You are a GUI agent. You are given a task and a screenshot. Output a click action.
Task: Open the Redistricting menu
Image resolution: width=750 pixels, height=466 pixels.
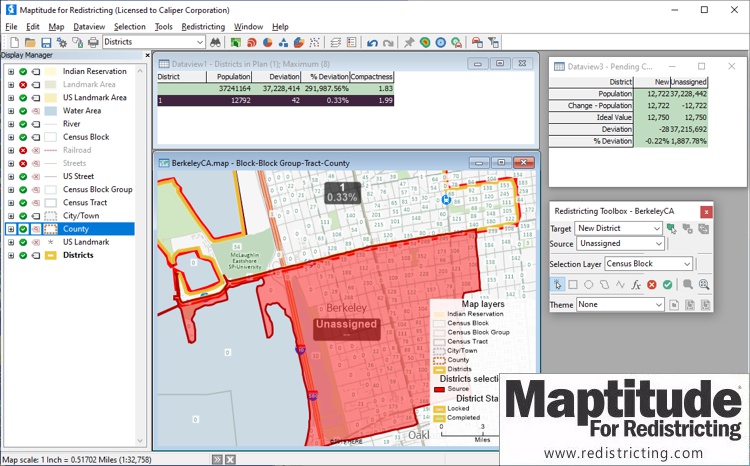click(203, 26)
